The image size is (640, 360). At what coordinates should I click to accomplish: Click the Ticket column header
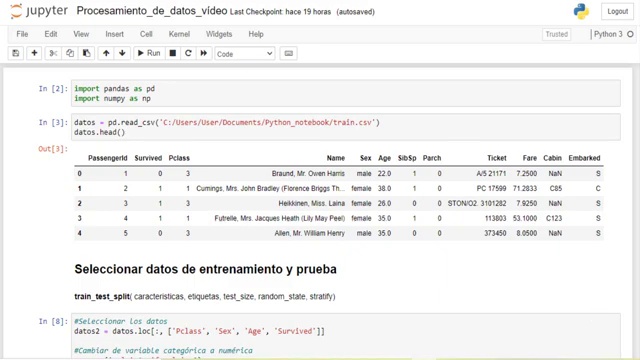[497, 158]
